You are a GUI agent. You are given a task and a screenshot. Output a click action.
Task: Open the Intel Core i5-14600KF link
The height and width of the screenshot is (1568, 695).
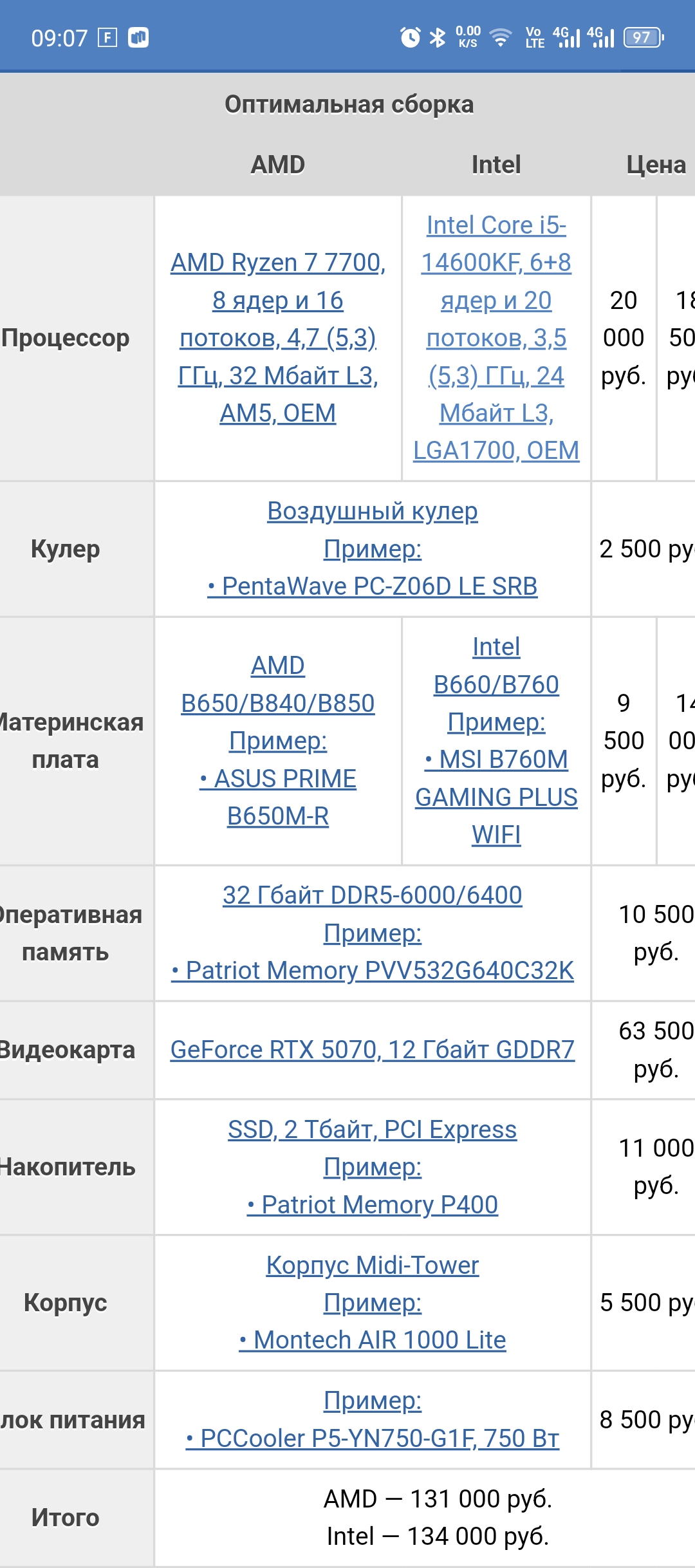[x=496, y=338]
